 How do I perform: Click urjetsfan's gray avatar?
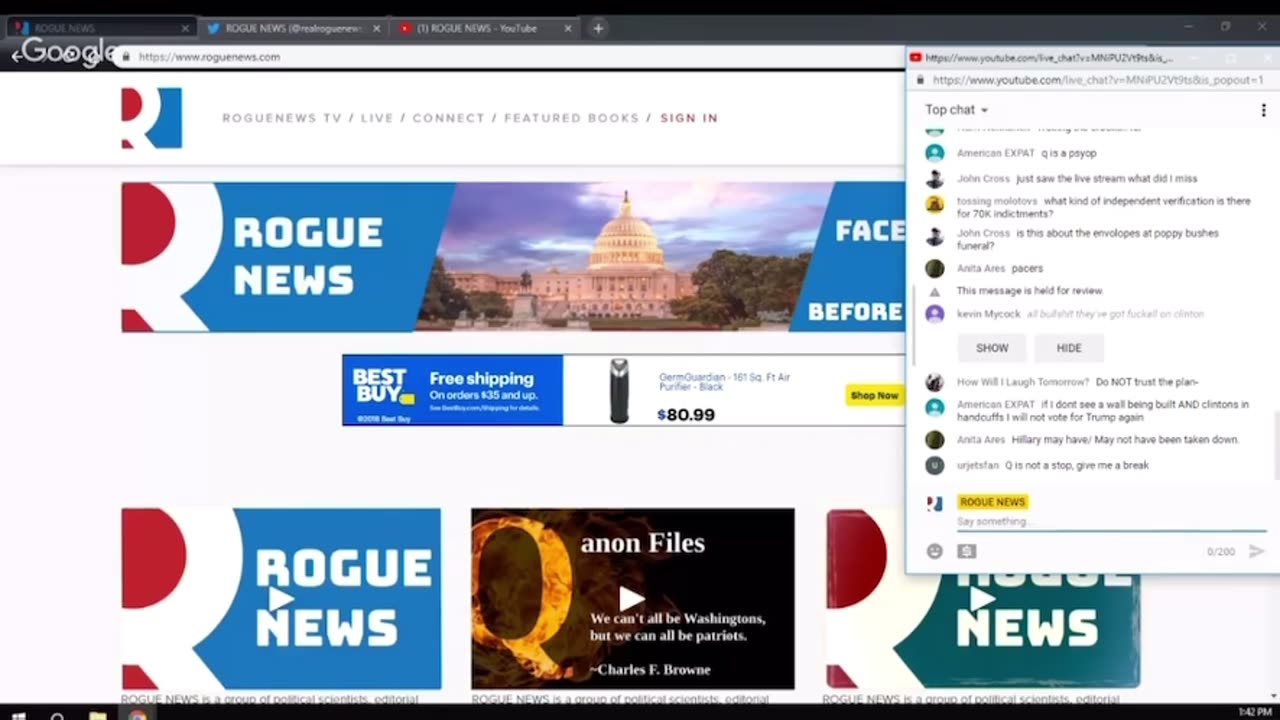(x=934, y=465)
